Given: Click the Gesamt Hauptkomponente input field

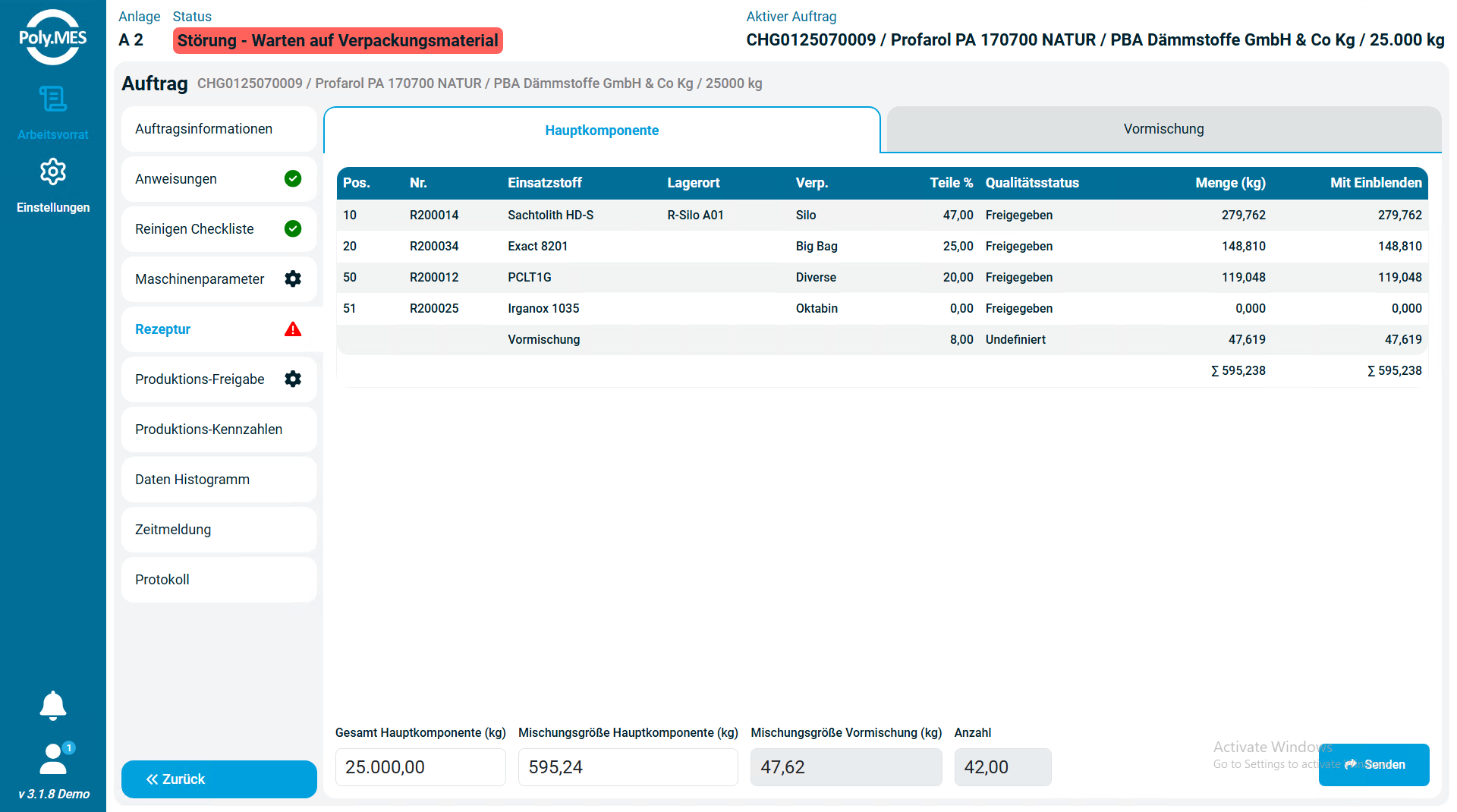Looking at the screenshot, I should (x=420, y=767).
